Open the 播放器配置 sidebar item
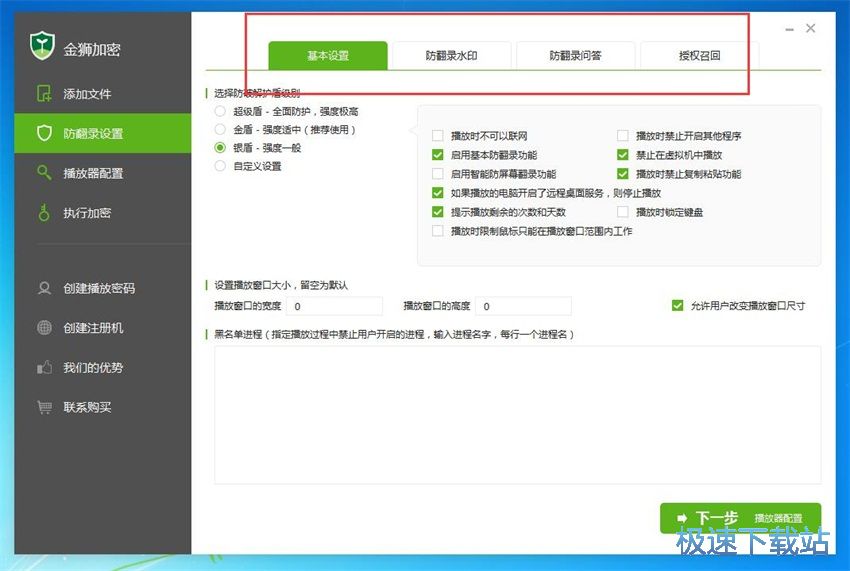Image resolution: width=850 pixels, height=571 pixels. (x=102, y=173)
